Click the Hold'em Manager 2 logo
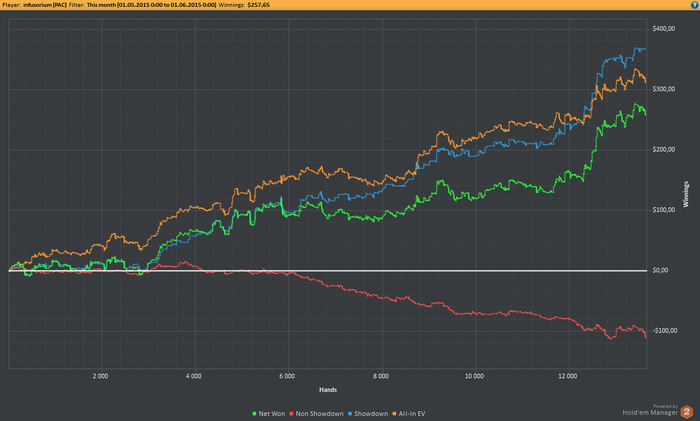700x421 pixels. [687, 412]
